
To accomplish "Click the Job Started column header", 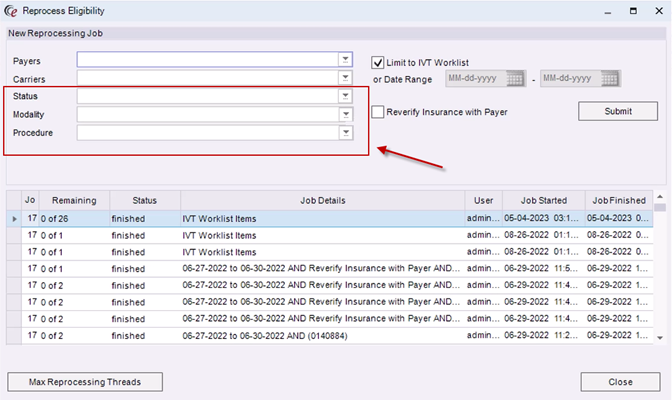I will [541, 200].
